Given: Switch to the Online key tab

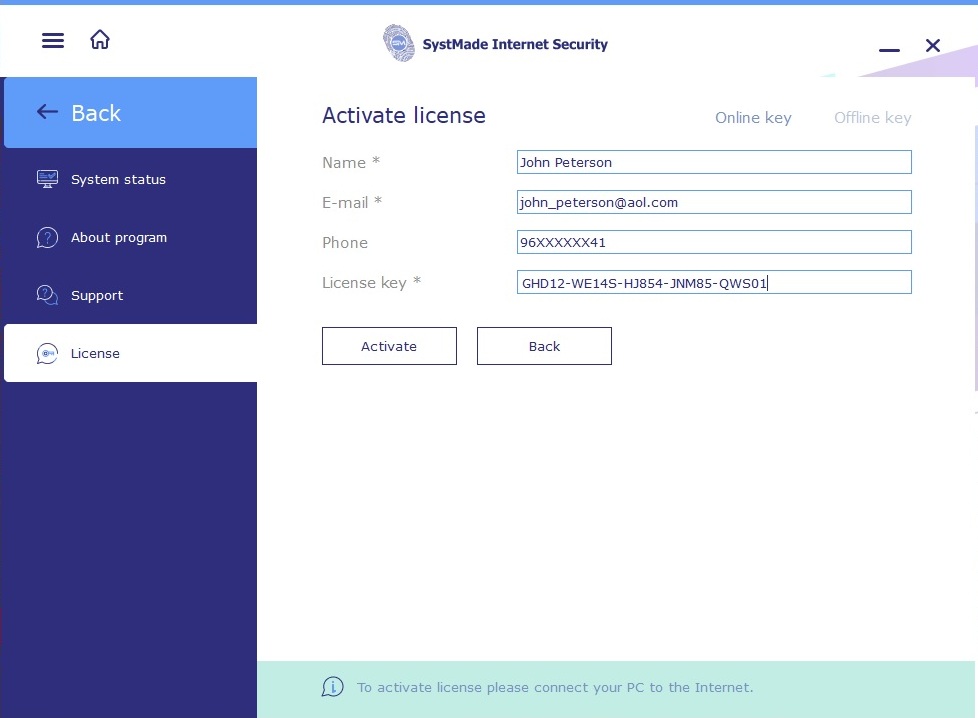Looking at the screenshot, I should [753, 118].
